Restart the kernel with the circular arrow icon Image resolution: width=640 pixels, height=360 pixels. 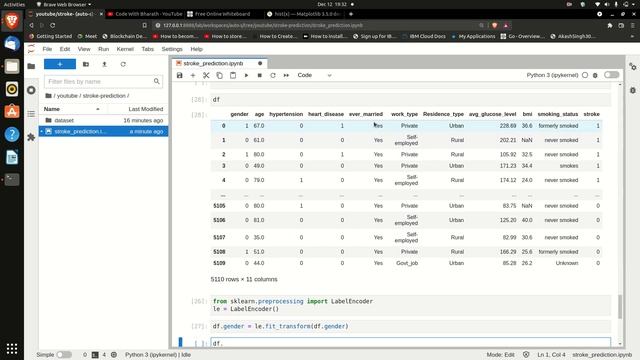(x=273, y=75)
